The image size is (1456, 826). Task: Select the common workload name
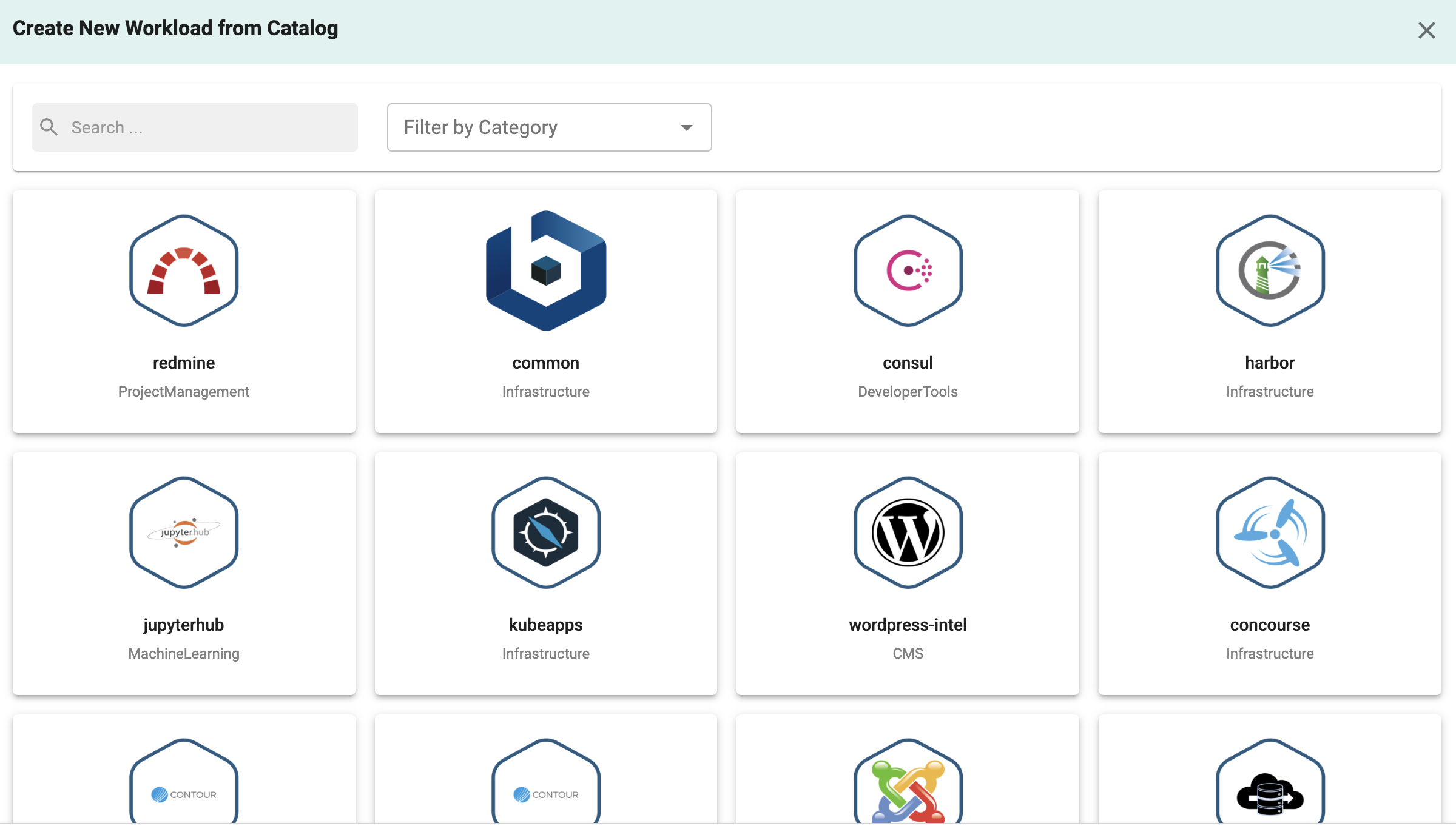(x=546, y=363)
